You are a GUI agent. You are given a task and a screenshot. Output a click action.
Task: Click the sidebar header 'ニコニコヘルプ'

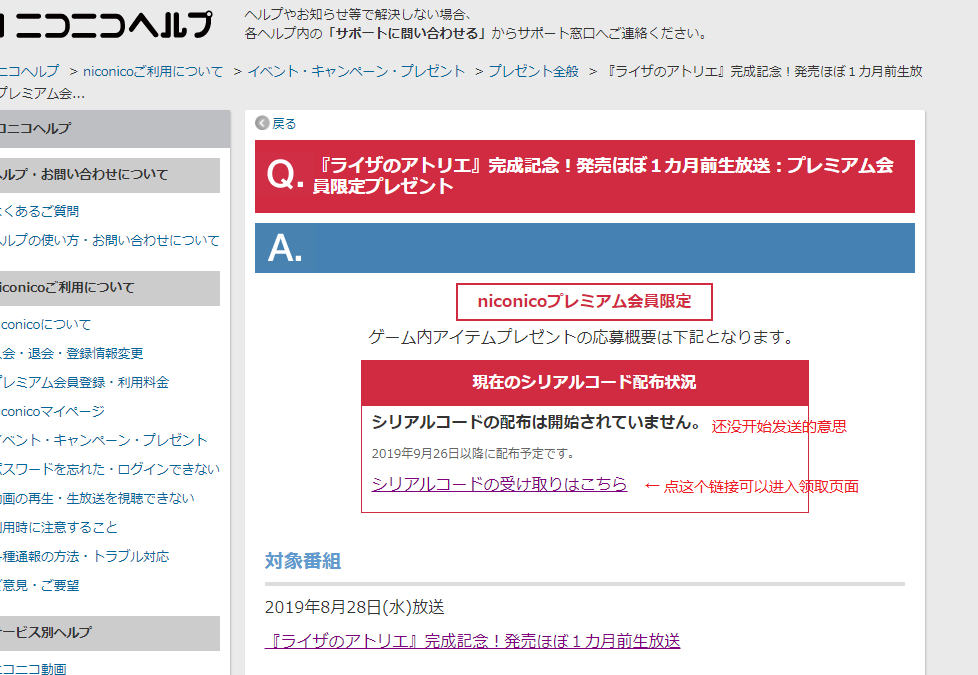[x=115, y=129]
